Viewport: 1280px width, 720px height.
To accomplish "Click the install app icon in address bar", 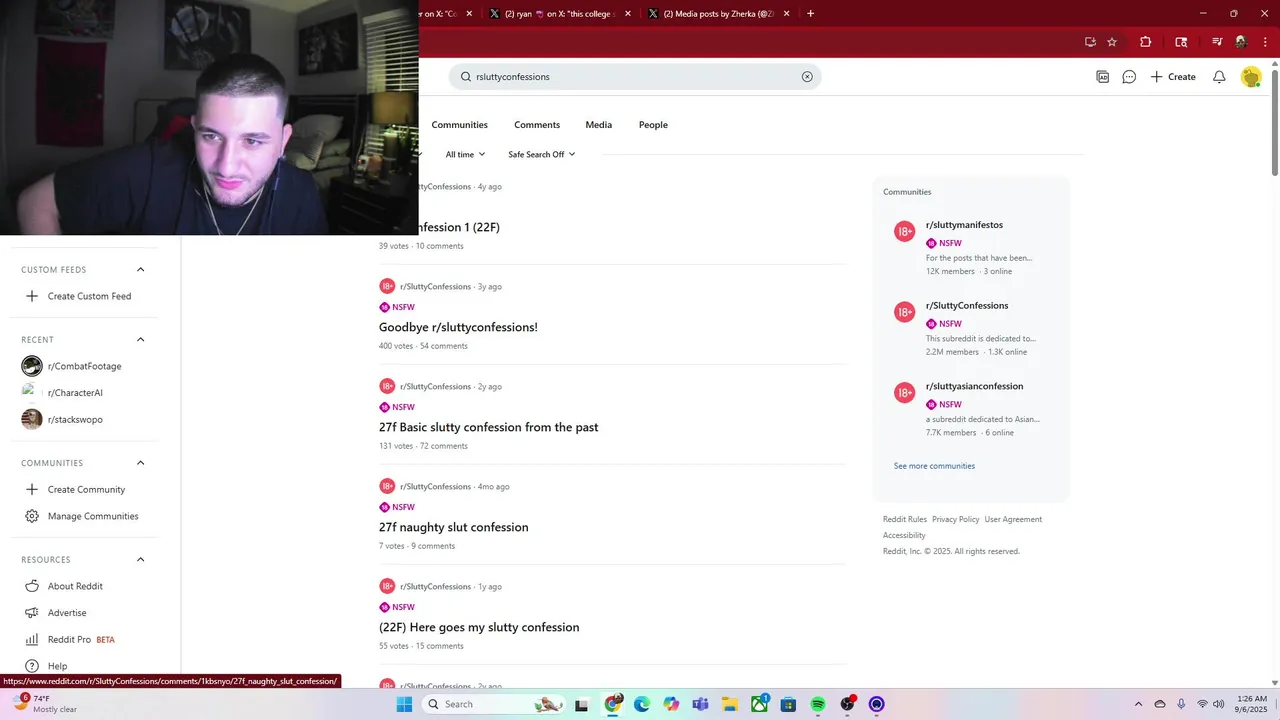I will (1090, 42).
